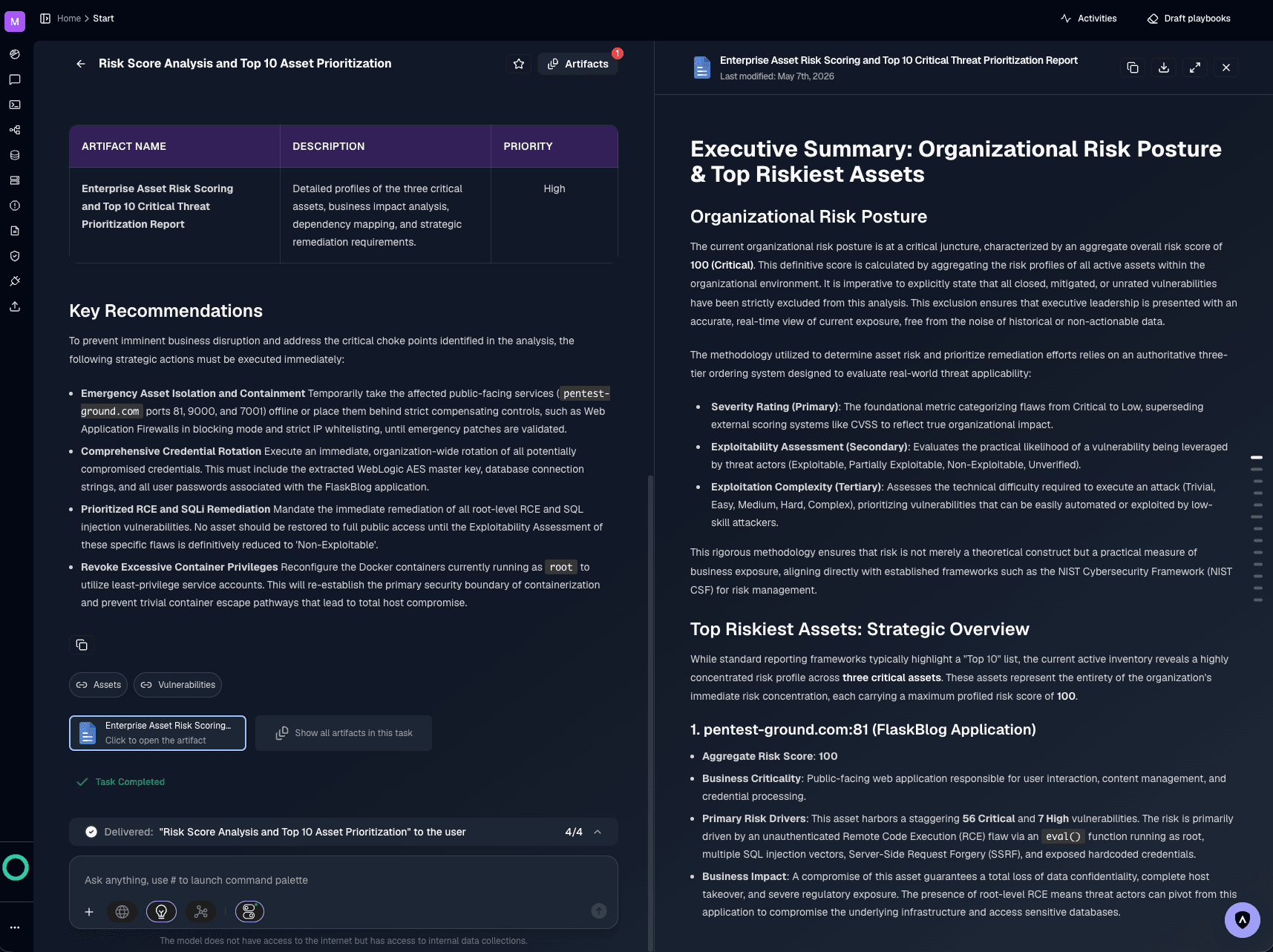Click the pentest-ground.com:81 FlaskBlog heading
1273x952 pixels.
click(863, 729)
